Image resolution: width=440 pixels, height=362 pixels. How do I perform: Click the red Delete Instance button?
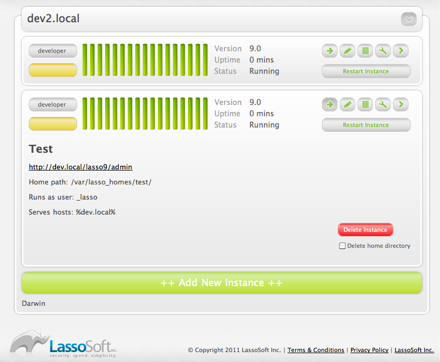point(365,230)
